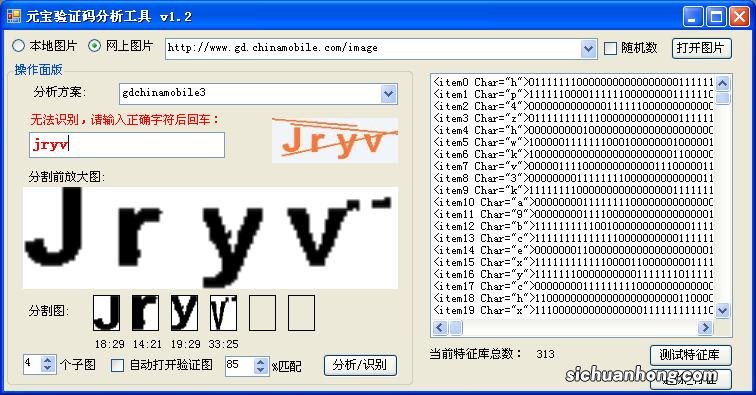Select the item8 Char="3" row
The image size is (756, 395).
tap(573, 178)
